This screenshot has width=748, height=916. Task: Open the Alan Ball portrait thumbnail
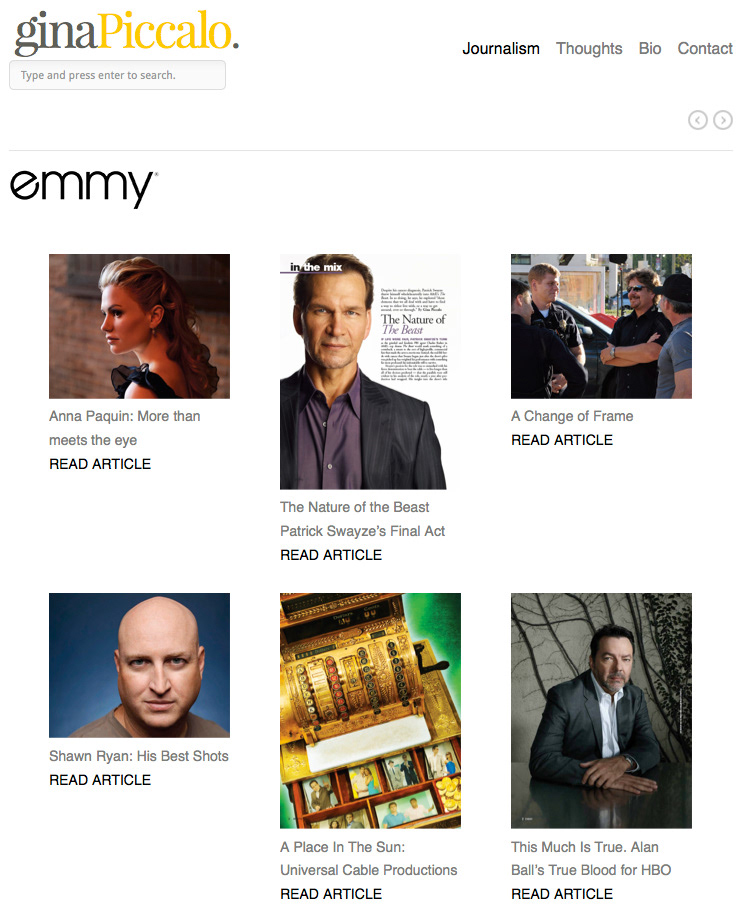601,711
